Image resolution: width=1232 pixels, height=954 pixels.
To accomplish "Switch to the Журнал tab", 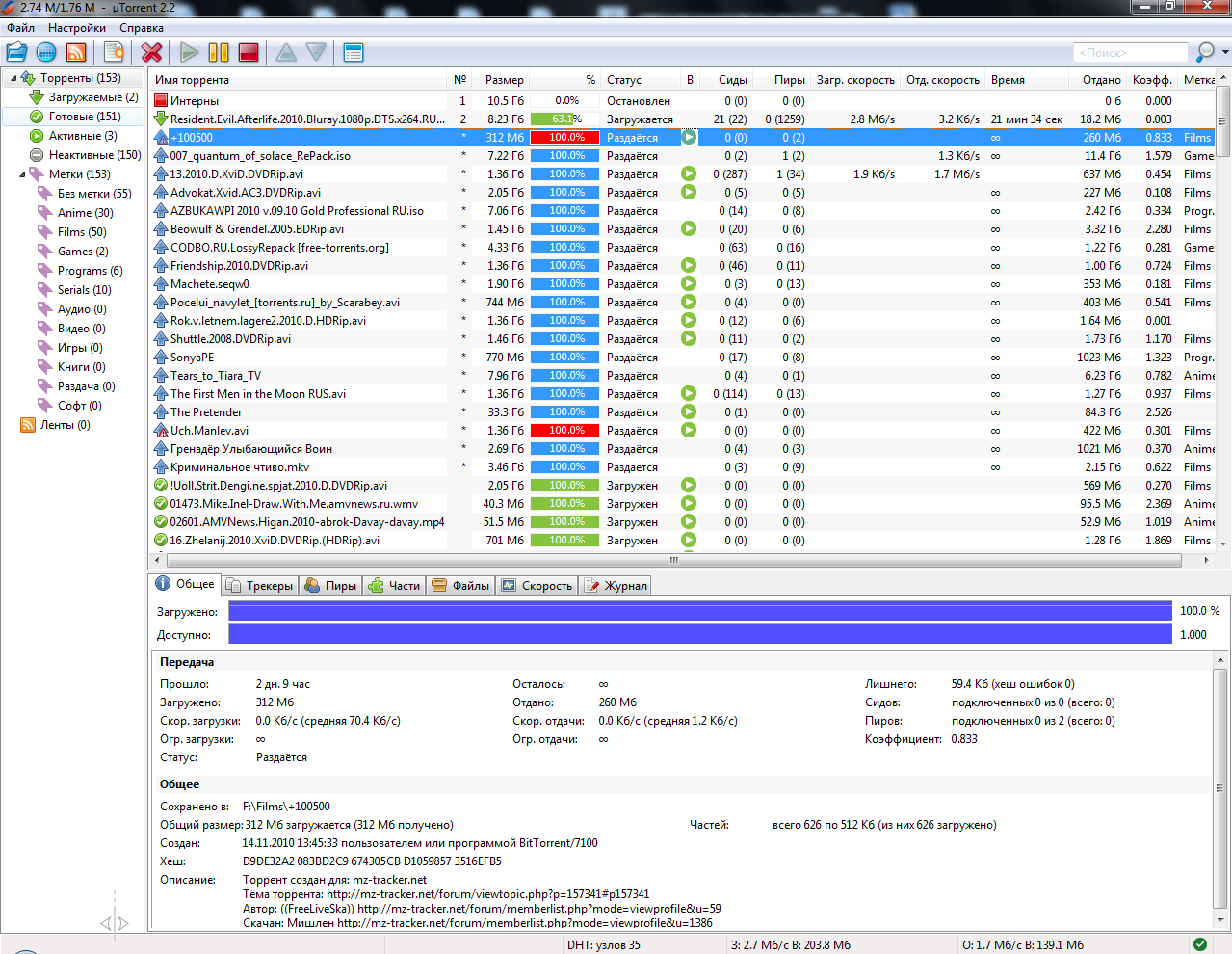I will pos(616,585).
